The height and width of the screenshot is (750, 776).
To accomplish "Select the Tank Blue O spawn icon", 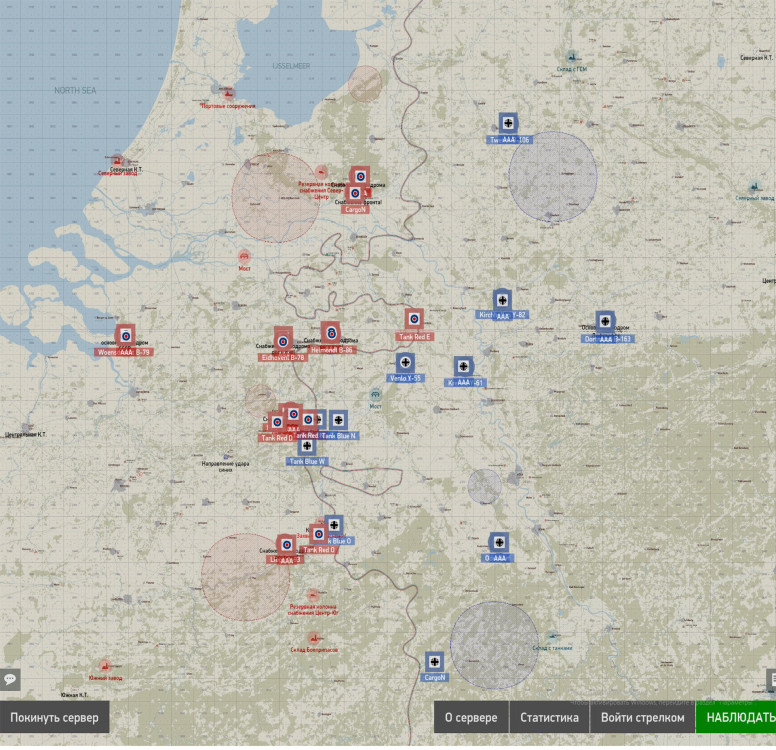I will pyautogui.click(x=334, y=525).
